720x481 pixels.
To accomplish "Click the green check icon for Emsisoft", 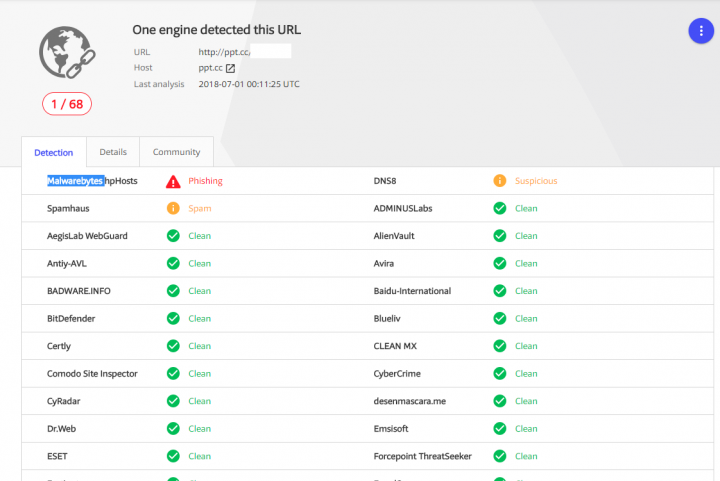I will point(499,428).
